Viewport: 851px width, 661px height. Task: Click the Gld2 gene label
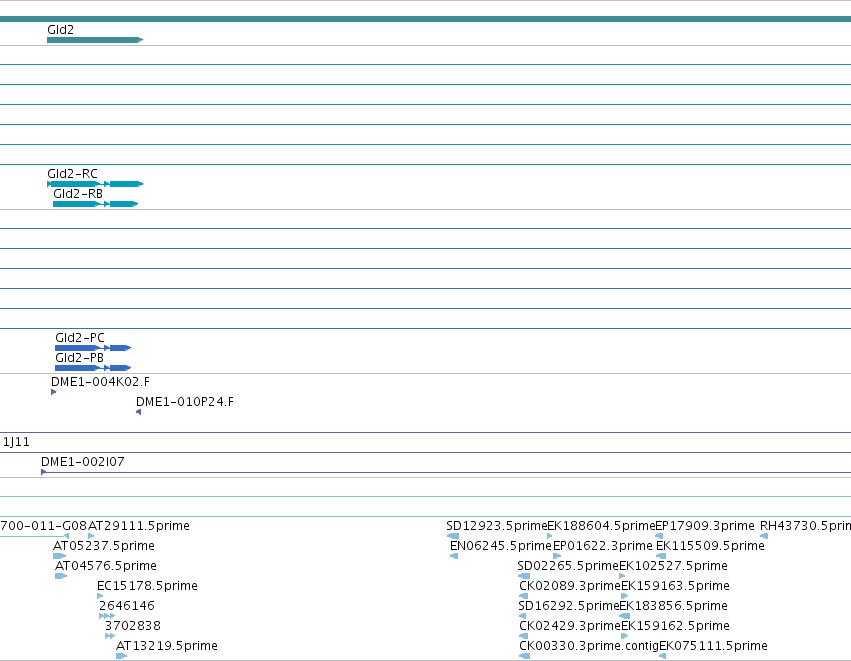[x=60, y=30]
